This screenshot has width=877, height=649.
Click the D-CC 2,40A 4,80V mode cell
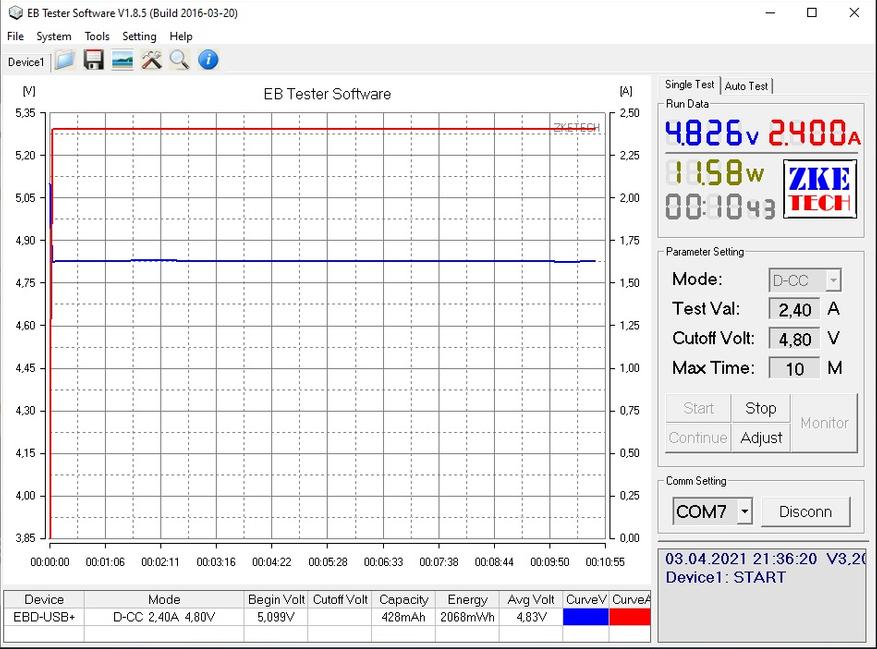pyautogui.click(x=164, y=617)
